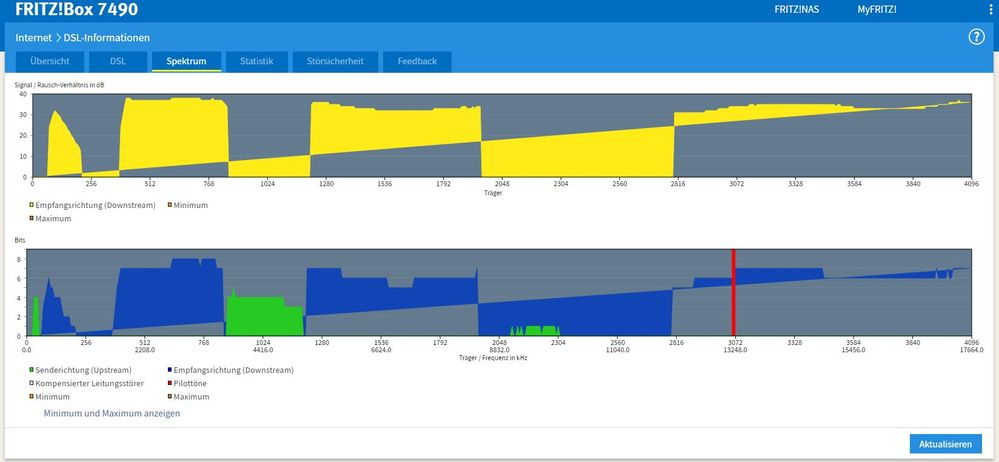Click the Internet breadcrumb
The image size is (999, 462).
34,38
